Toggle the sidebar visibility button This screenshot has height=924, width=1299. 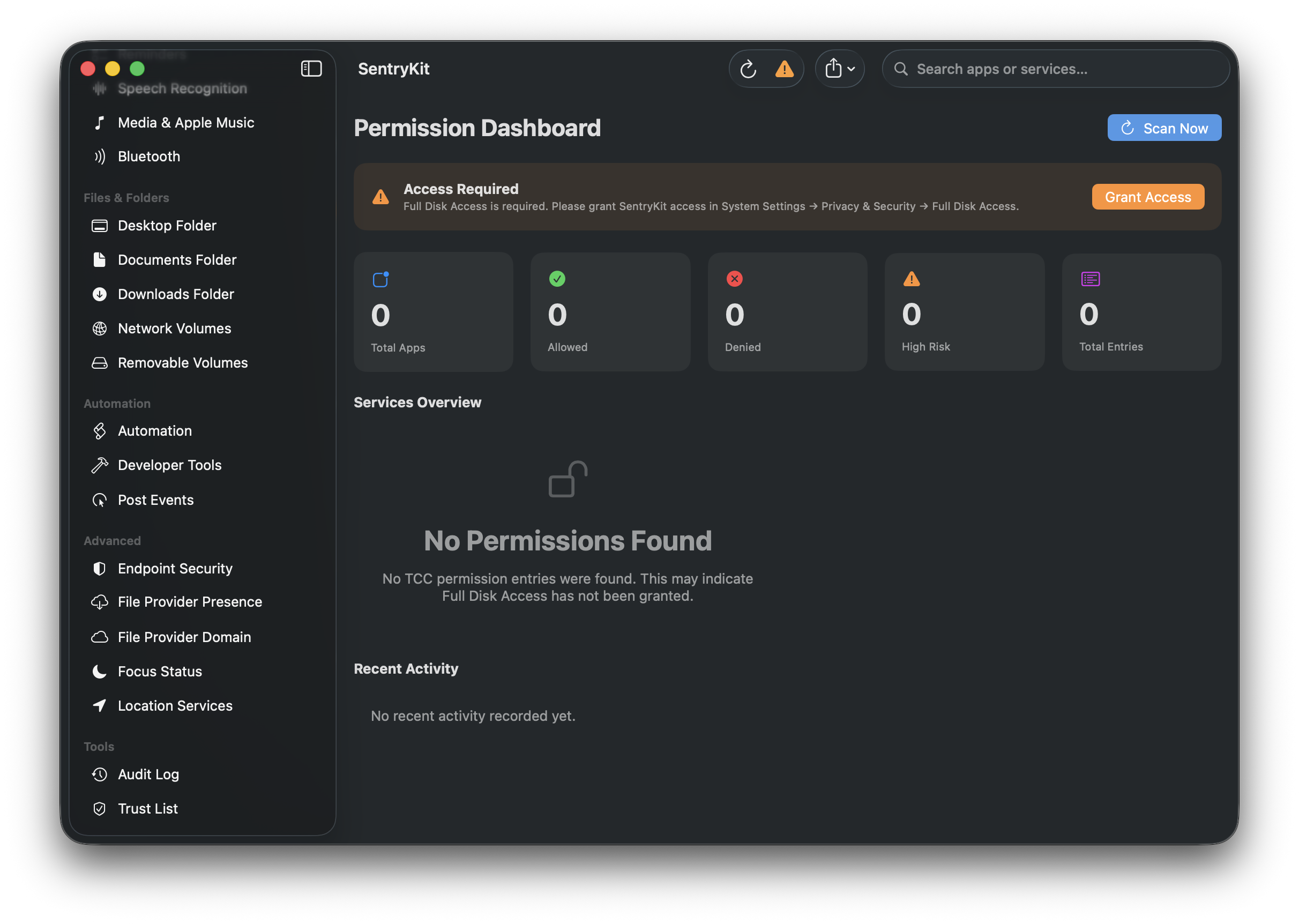[311, 69]
